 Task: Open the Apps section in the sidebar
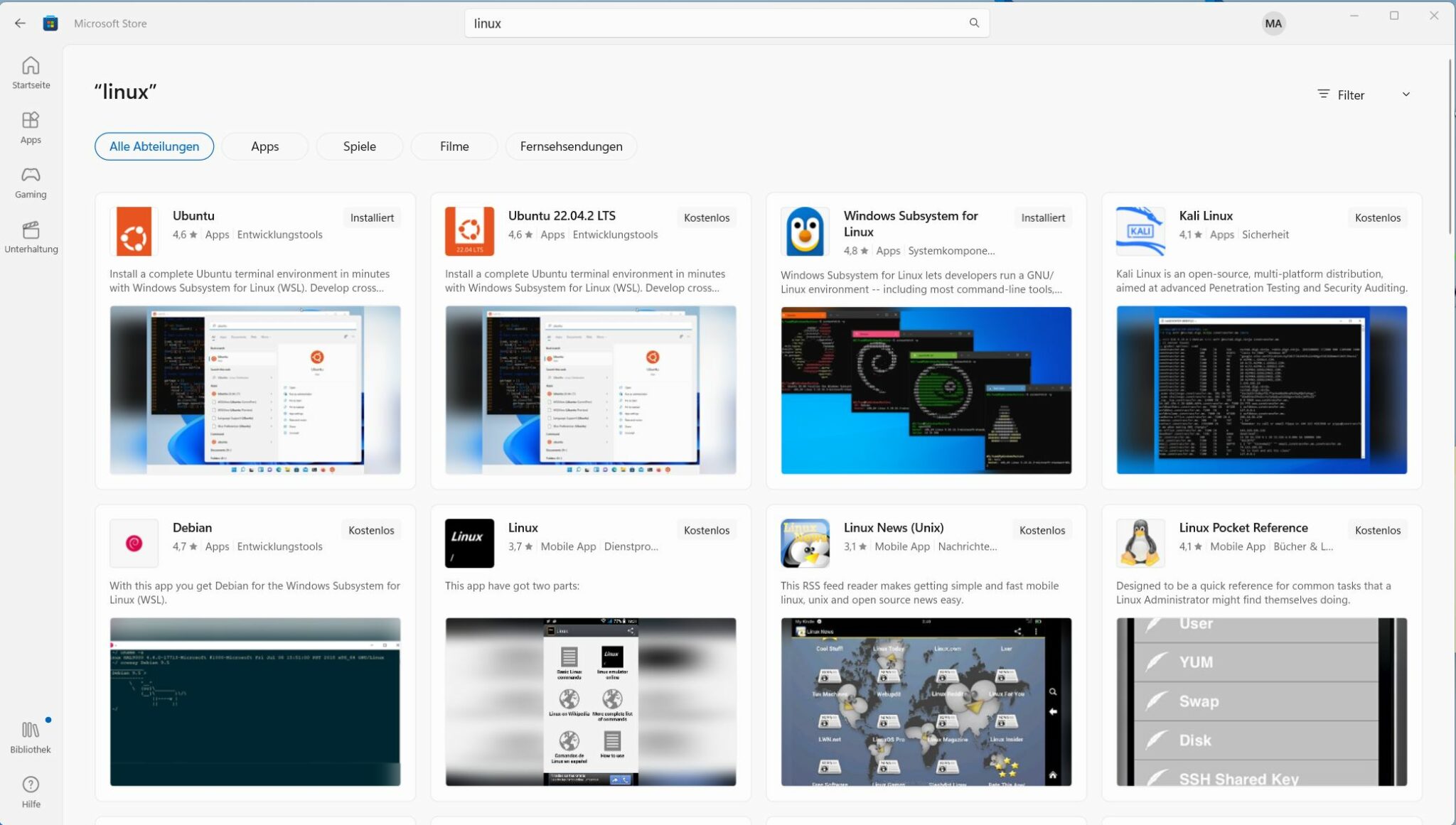pyautogui.click(x=31, y=128)
